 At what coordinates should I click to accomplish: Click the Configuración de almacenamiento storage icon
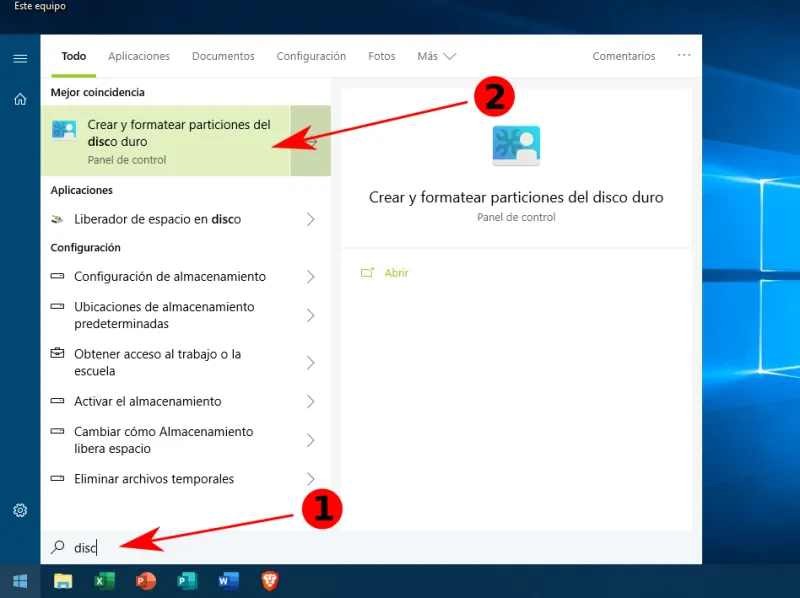coord(57,276)
